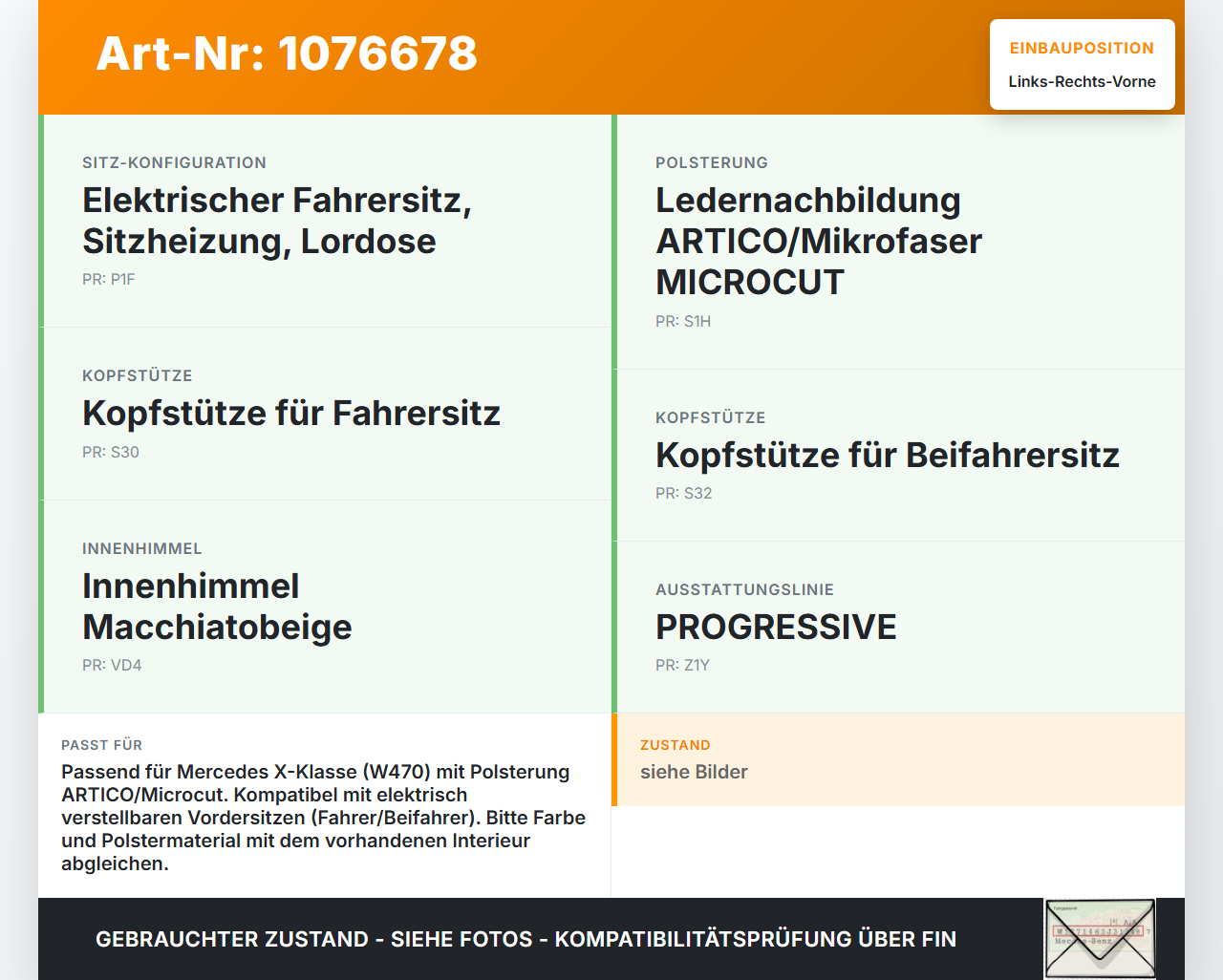Open the vehicle document thumbnail in the footer
1223x980 pixels.
coord(1100,939)
